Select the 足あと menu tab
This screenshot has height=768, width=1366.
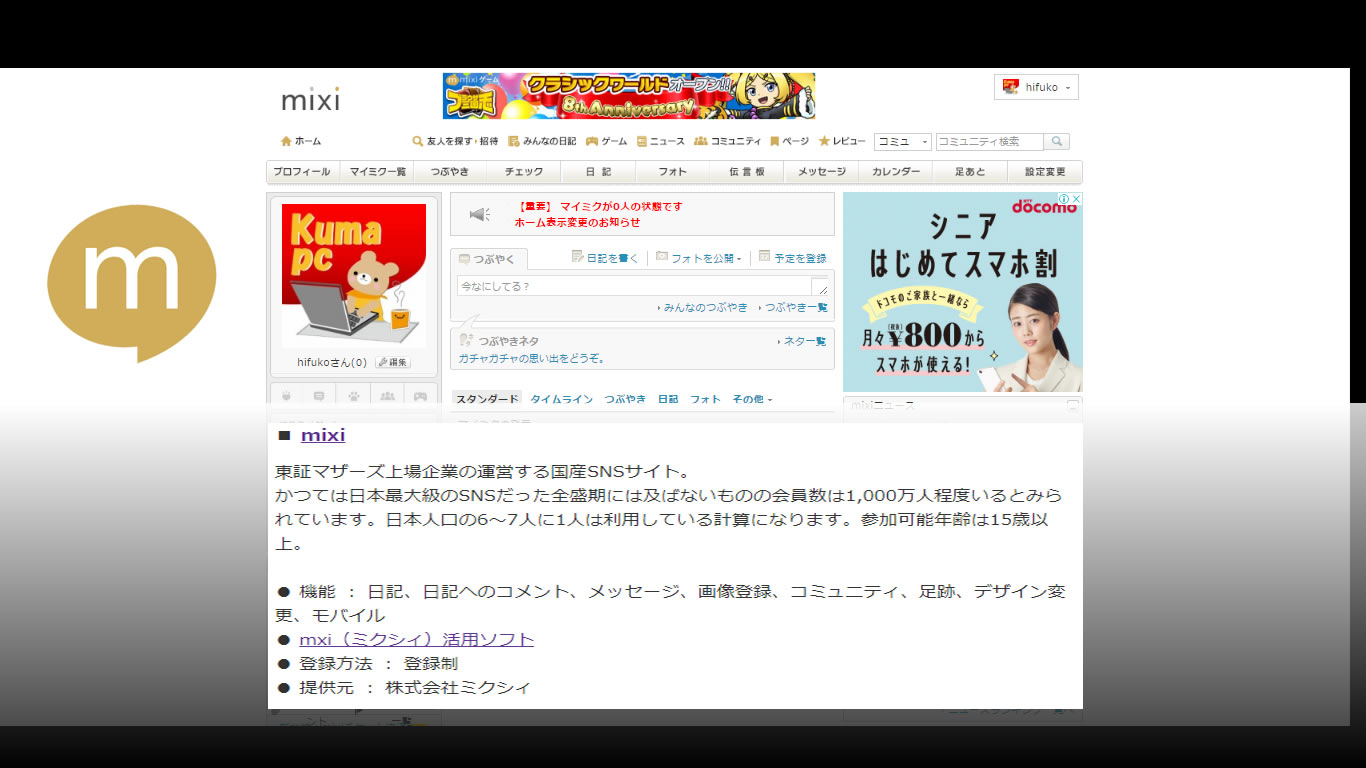coord(970,172)
